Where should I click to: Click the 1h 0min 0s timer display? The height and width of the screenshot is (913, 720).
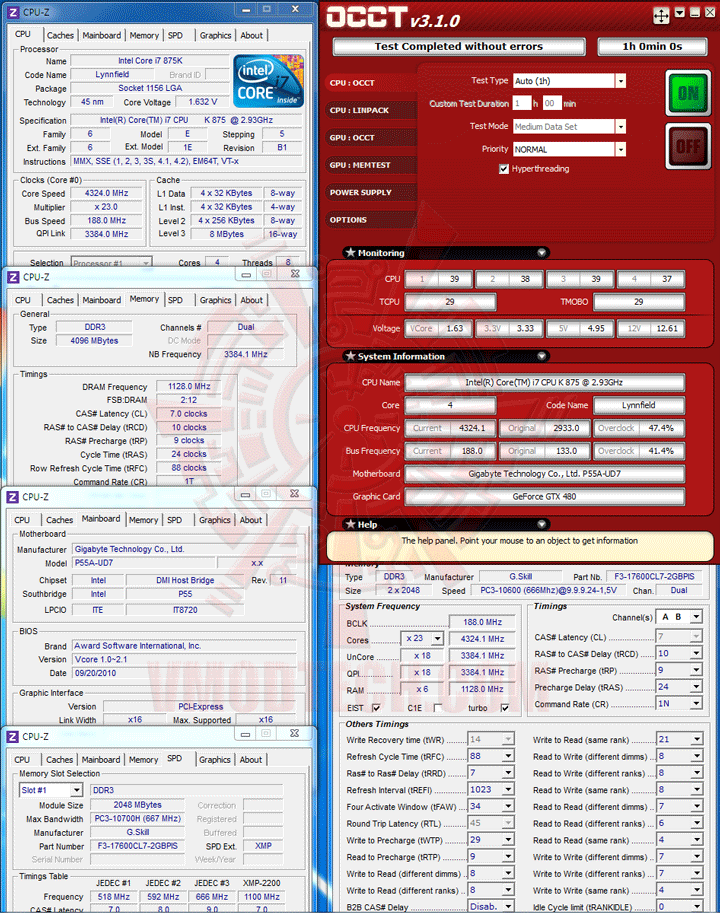point(652,47)
